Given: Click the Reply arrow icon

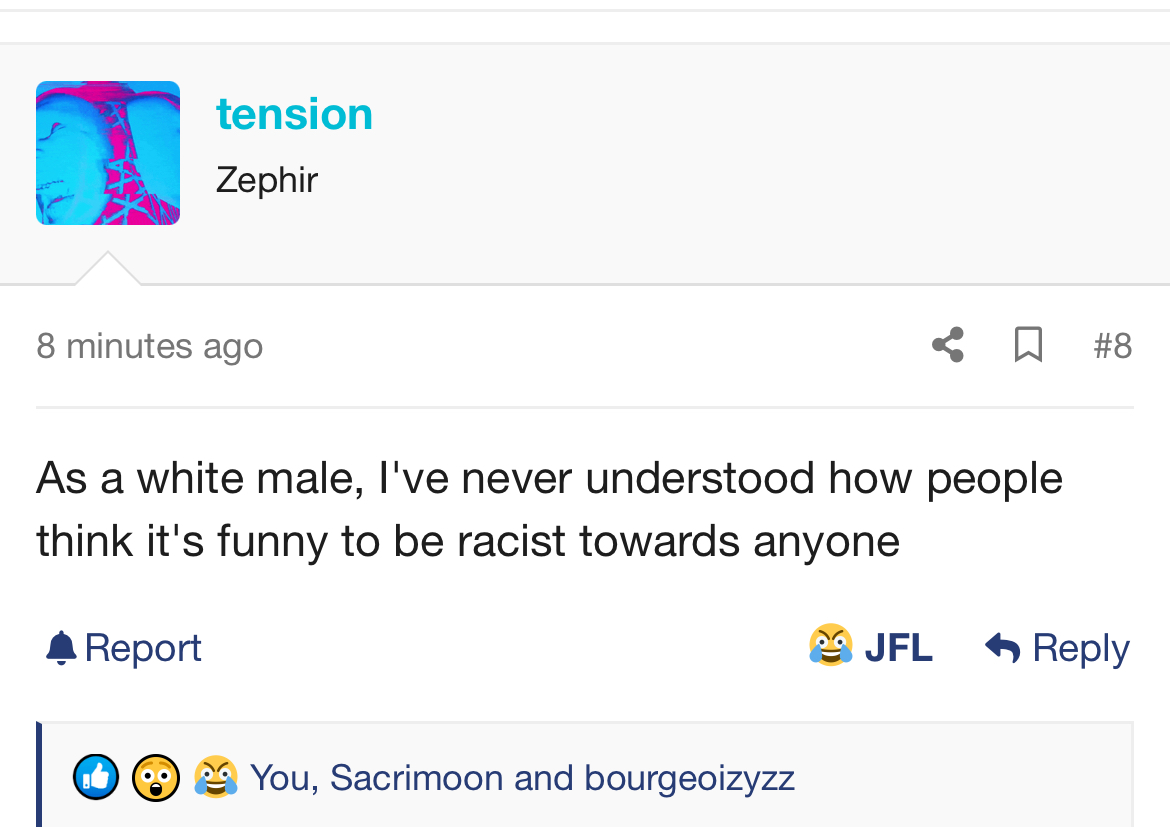Looking at the screenshot, I should 1002,648.
